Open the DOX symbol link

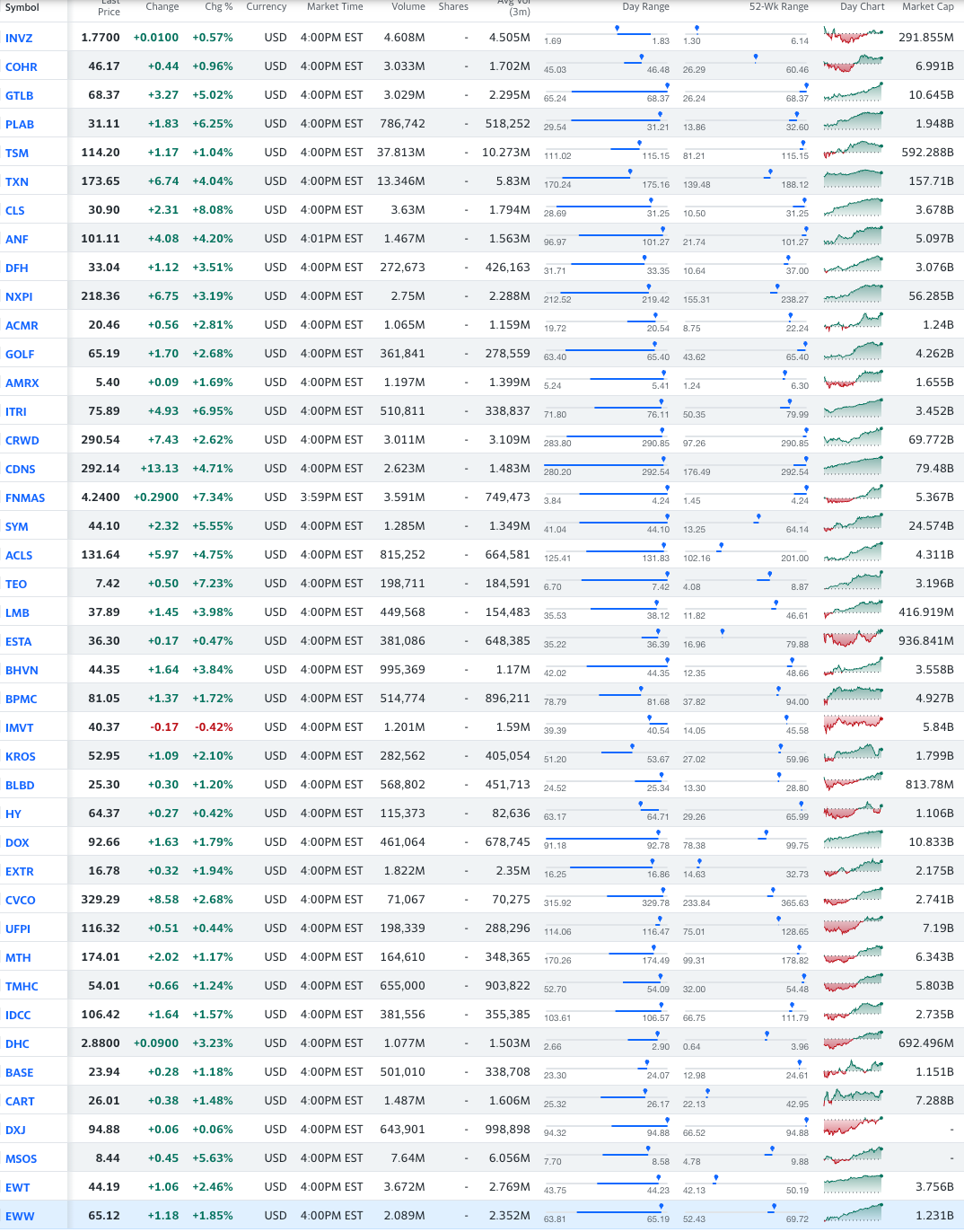(x=17, y=843)
